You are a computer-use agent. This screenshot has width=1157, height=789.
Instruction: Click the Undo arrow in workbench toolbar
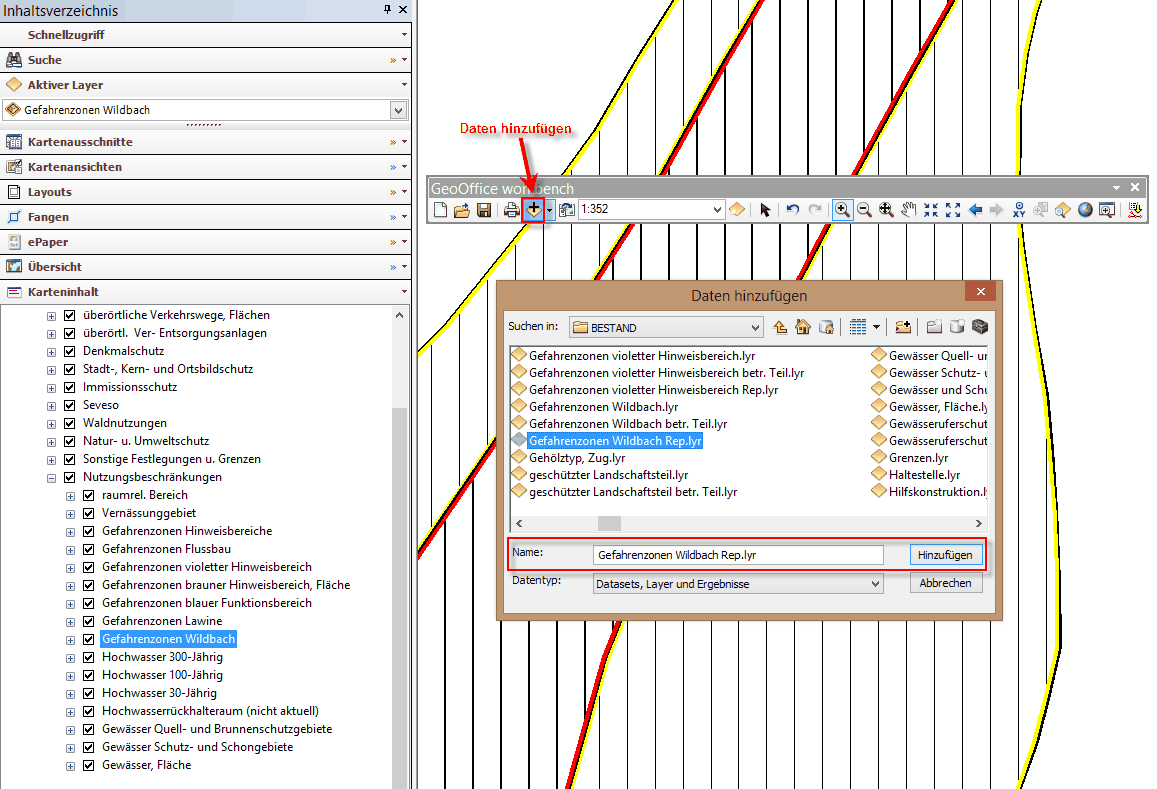(x=792, y=210)
